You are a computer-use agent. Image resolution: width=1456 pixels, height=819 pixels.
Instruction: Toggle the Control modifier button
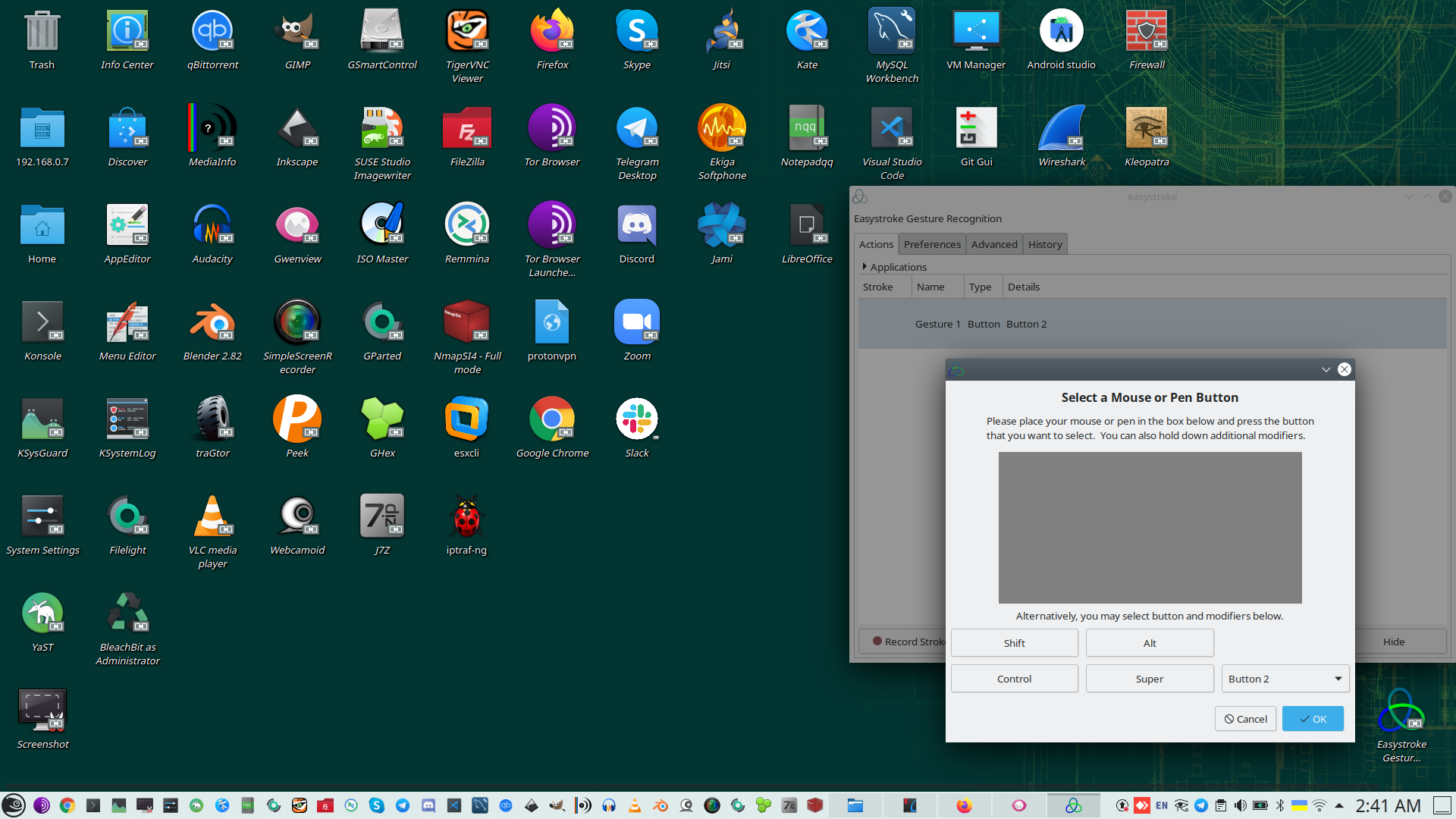[x=1014, y=679]
